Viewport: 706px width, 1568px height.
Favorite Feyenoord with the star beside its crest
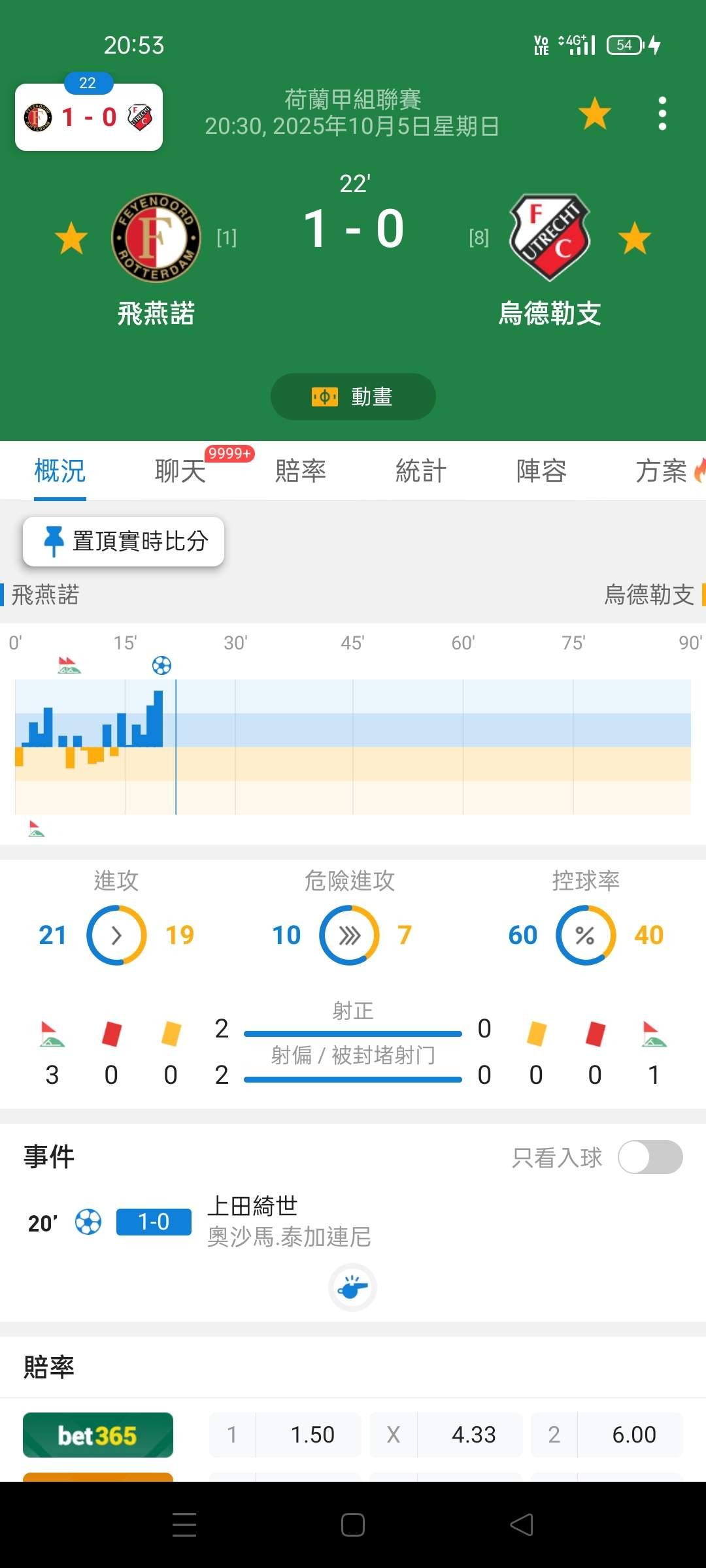click(x=71, y=238)
